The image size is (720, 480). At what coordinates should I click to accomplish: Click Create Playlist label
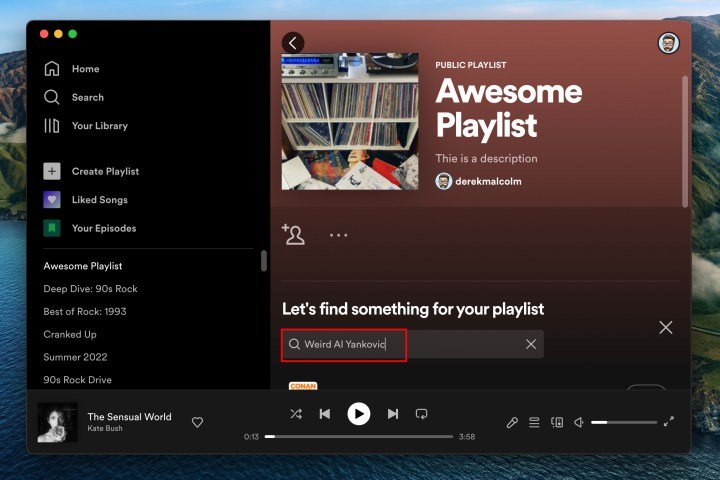coord(105,171)
